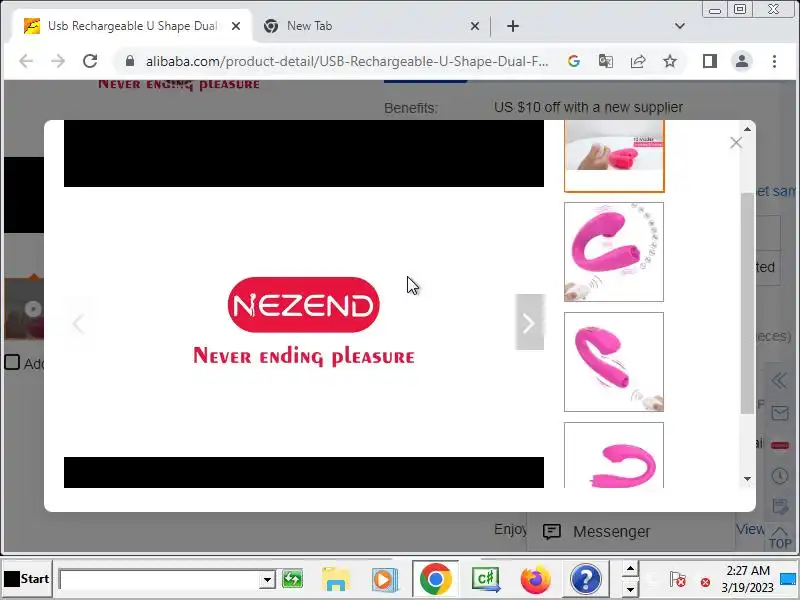Select the third pink product thumbnail
Screen dimensions: 800x600
[614, 362]
